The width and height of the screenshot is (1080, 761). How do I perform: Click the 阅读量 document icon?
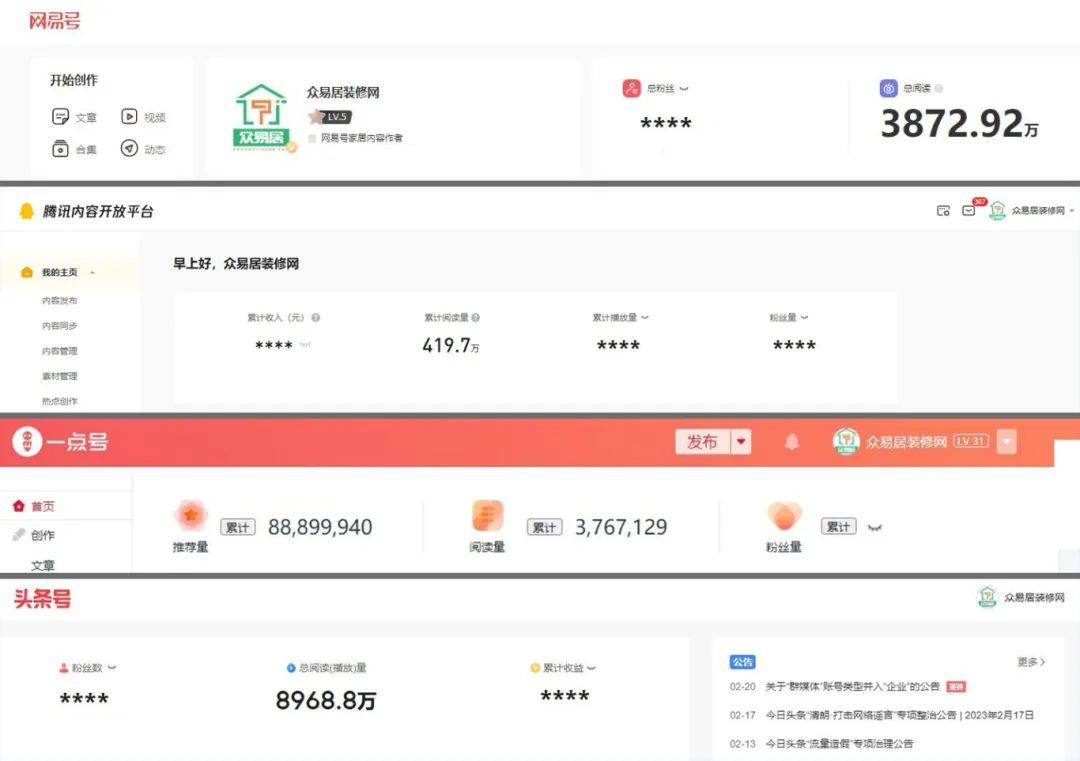(x=488, y=516)
